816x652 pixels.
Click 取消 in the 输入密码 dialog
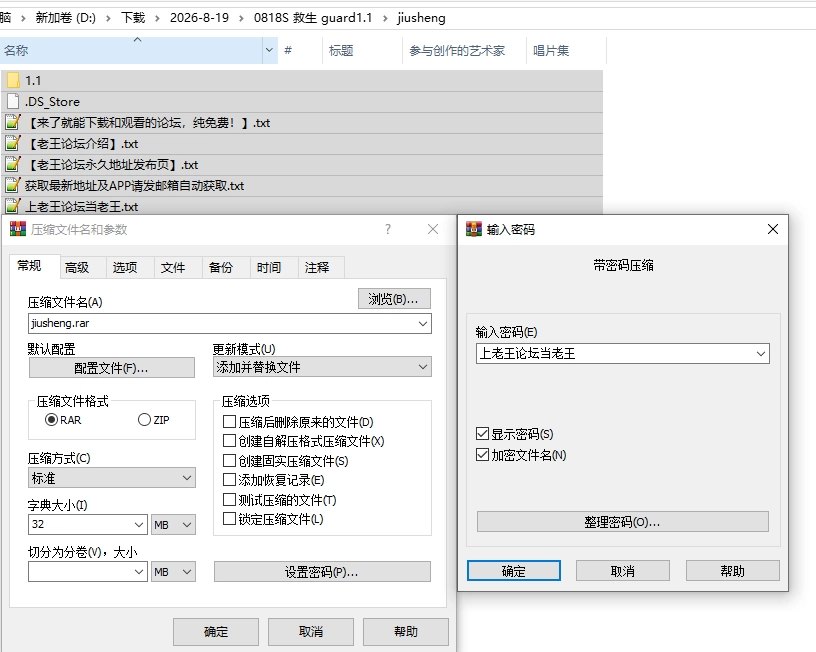622,571
